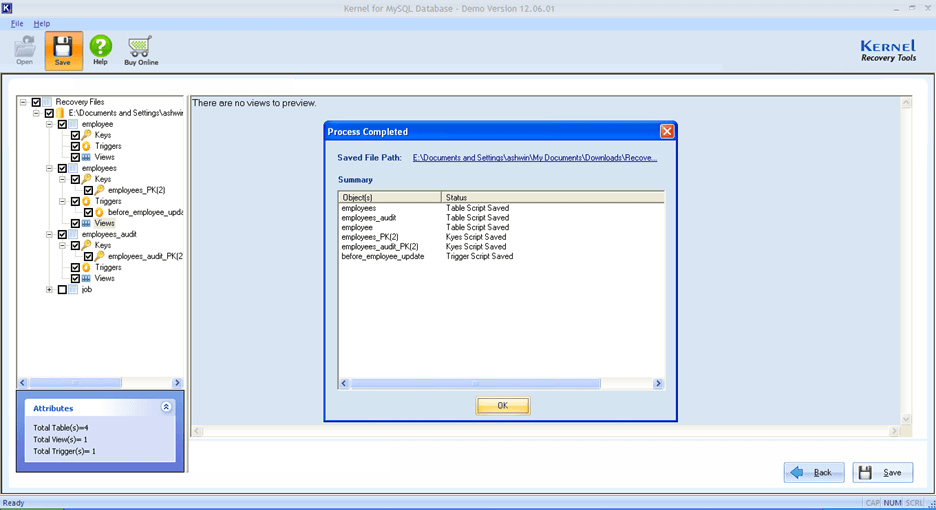This screenshot has height=510, width=936.
Task: Click the job table icon
Action: tap(73, 290)
